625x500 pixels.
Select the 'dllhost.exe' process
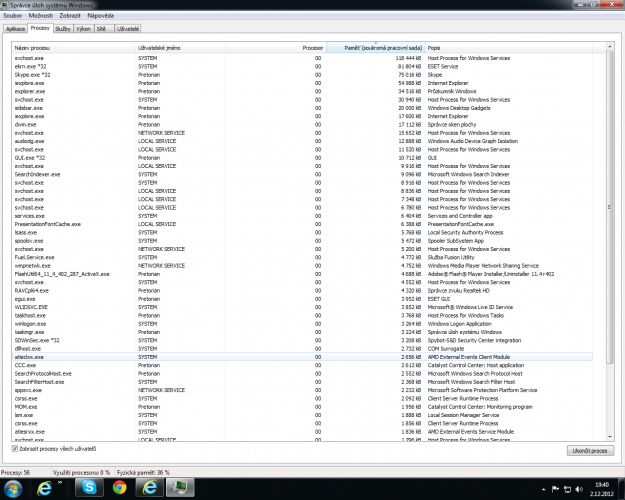tap(302, 348)
